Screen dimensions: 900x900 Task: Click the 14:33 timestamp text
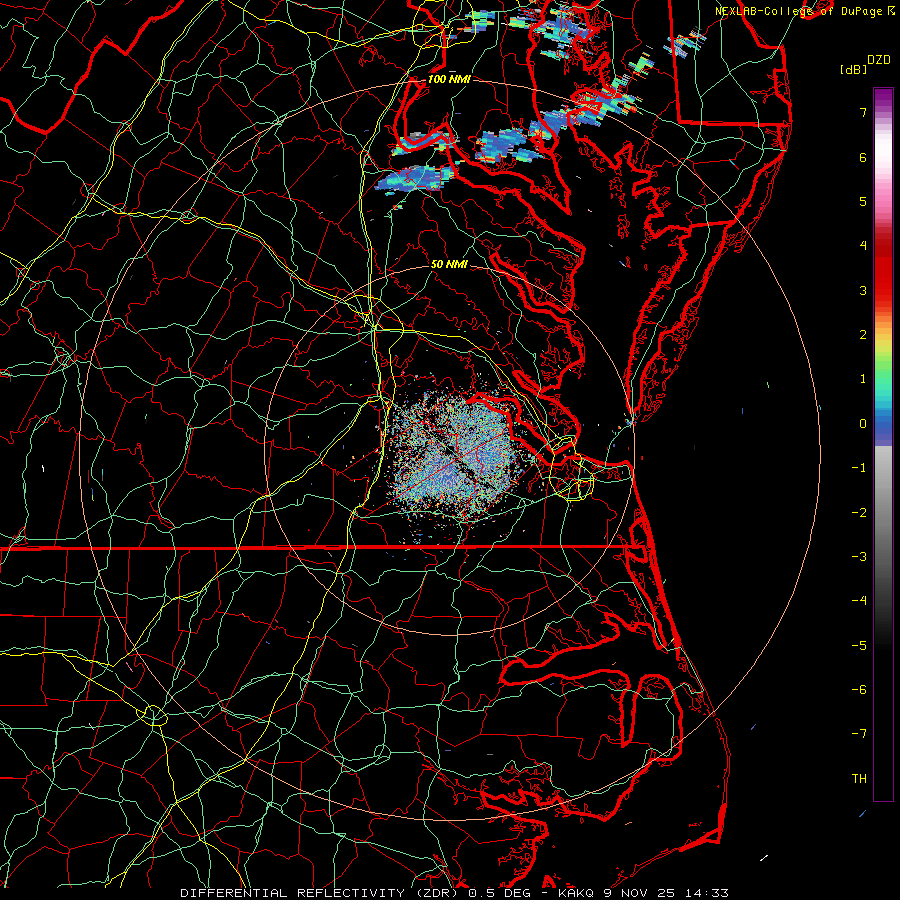[708, 893]
